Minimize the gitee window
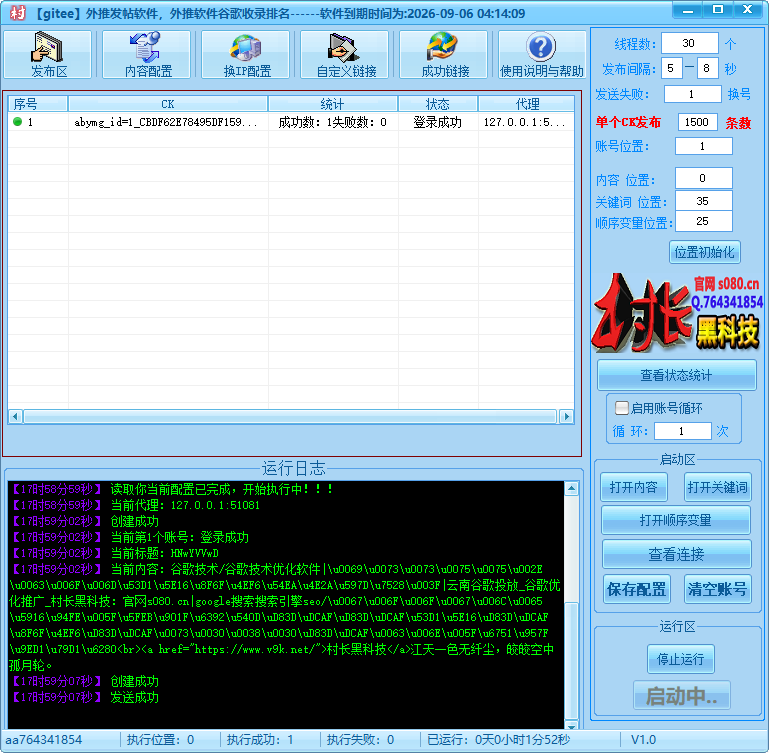The height and width of the screenshot is (753, 769). coord(688,10)
